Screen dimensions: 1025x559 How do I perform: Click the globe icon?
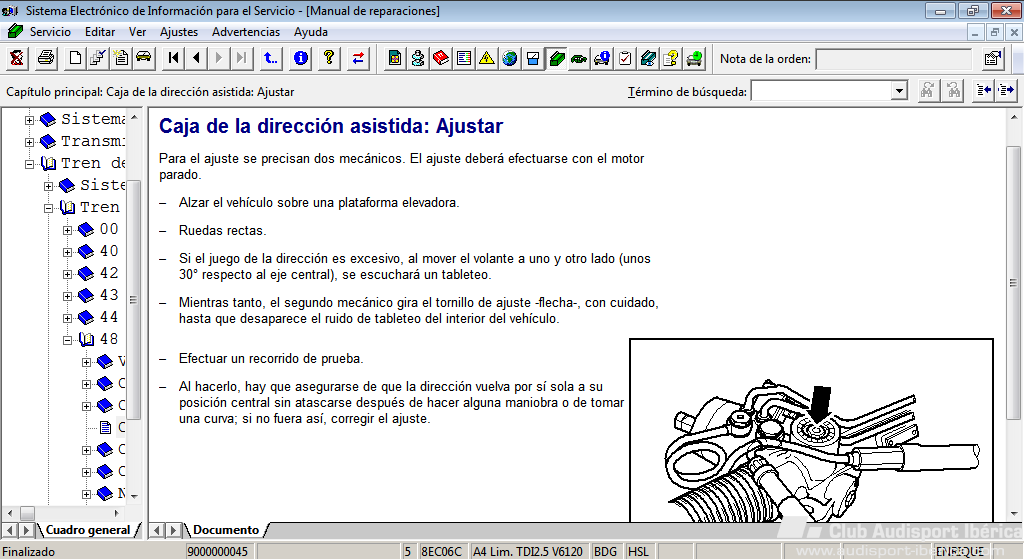(x=510, y=59)
